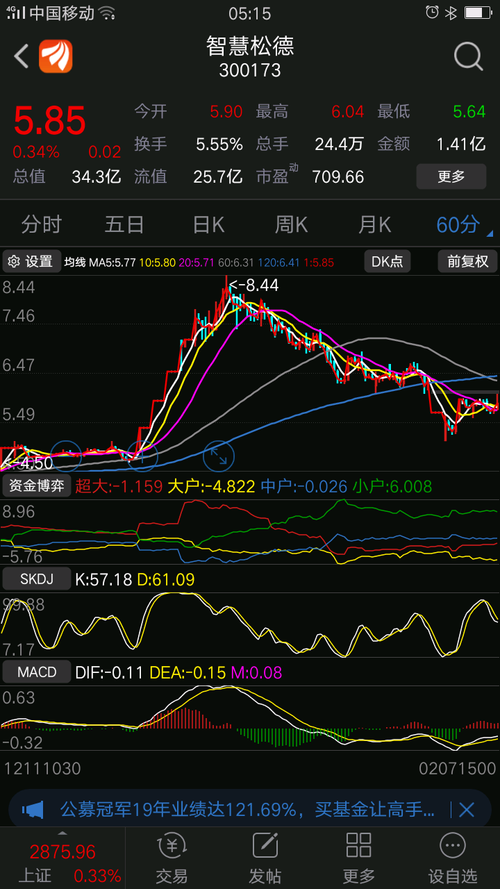The image size is (500, 889).
Task: Open the 发帖 post icon
Action: [x=265, y=846]
